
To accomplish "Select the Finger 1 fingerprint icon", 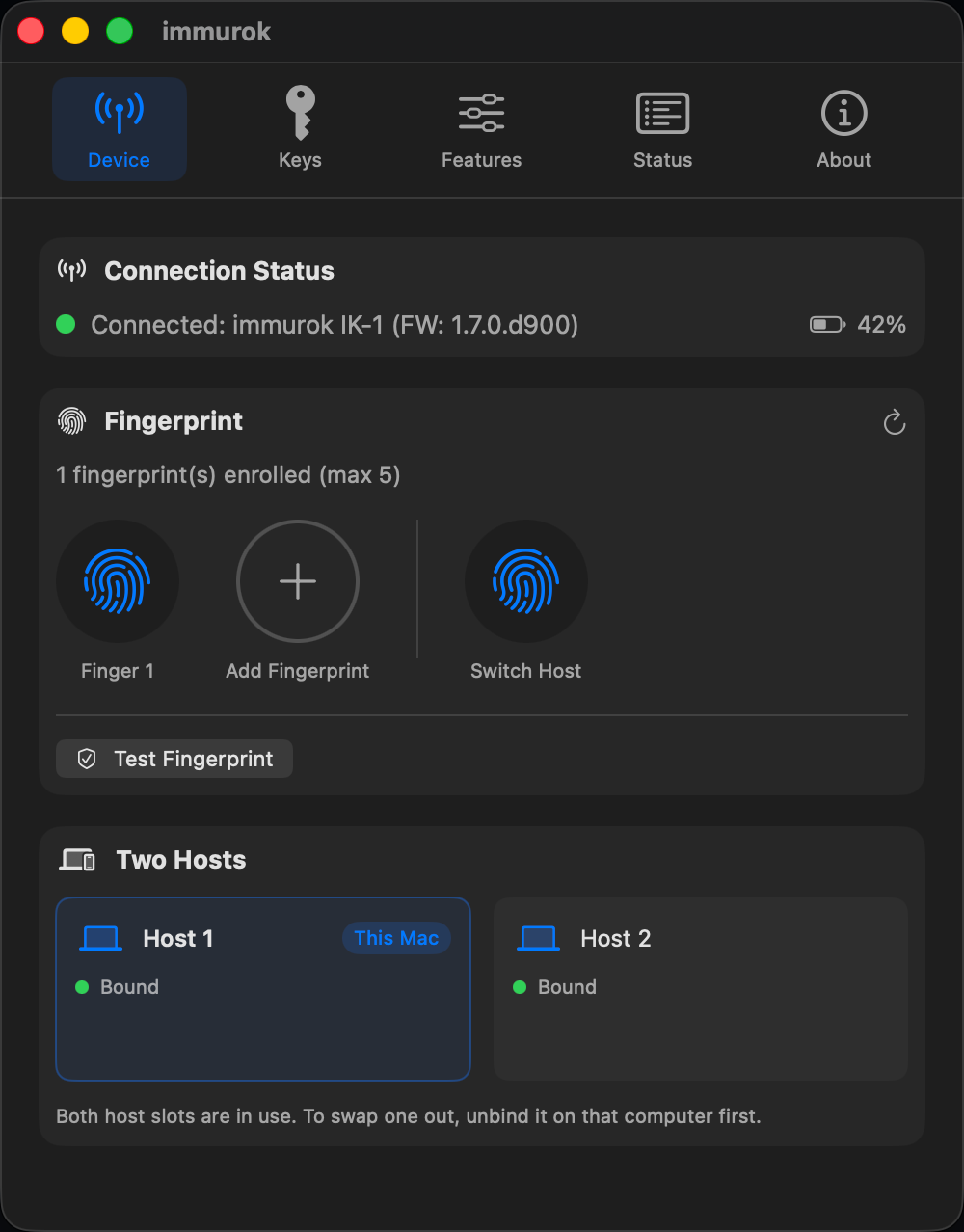I will [x=118, y=581].
